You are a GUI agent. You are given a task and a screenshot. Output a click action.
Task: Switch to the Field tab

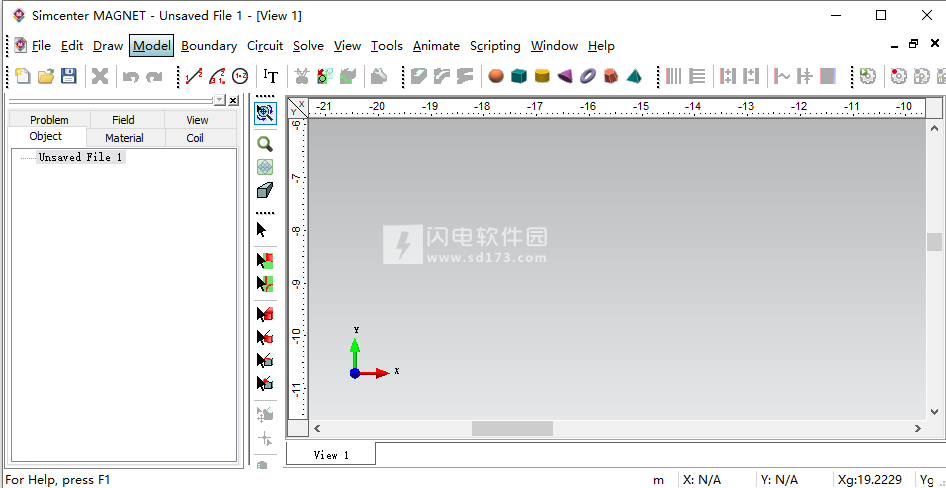point(123,120)
